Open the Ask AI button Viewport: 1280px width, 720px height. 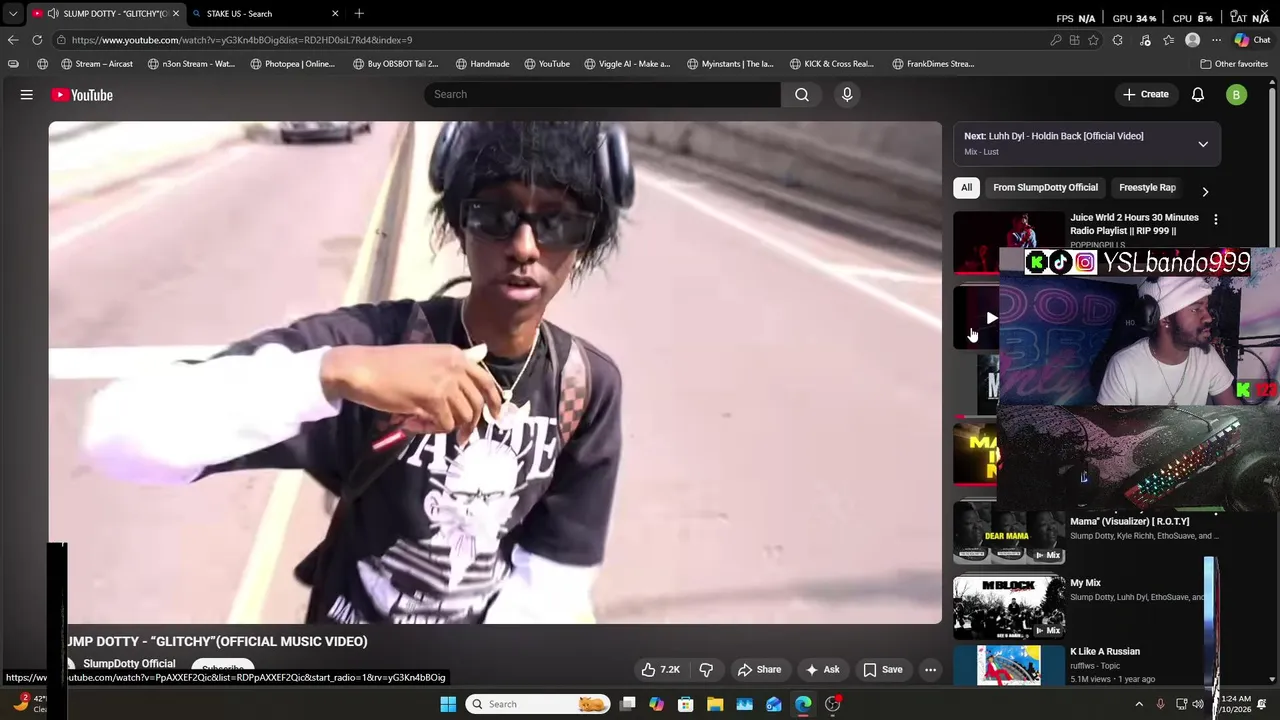[822, 670]
